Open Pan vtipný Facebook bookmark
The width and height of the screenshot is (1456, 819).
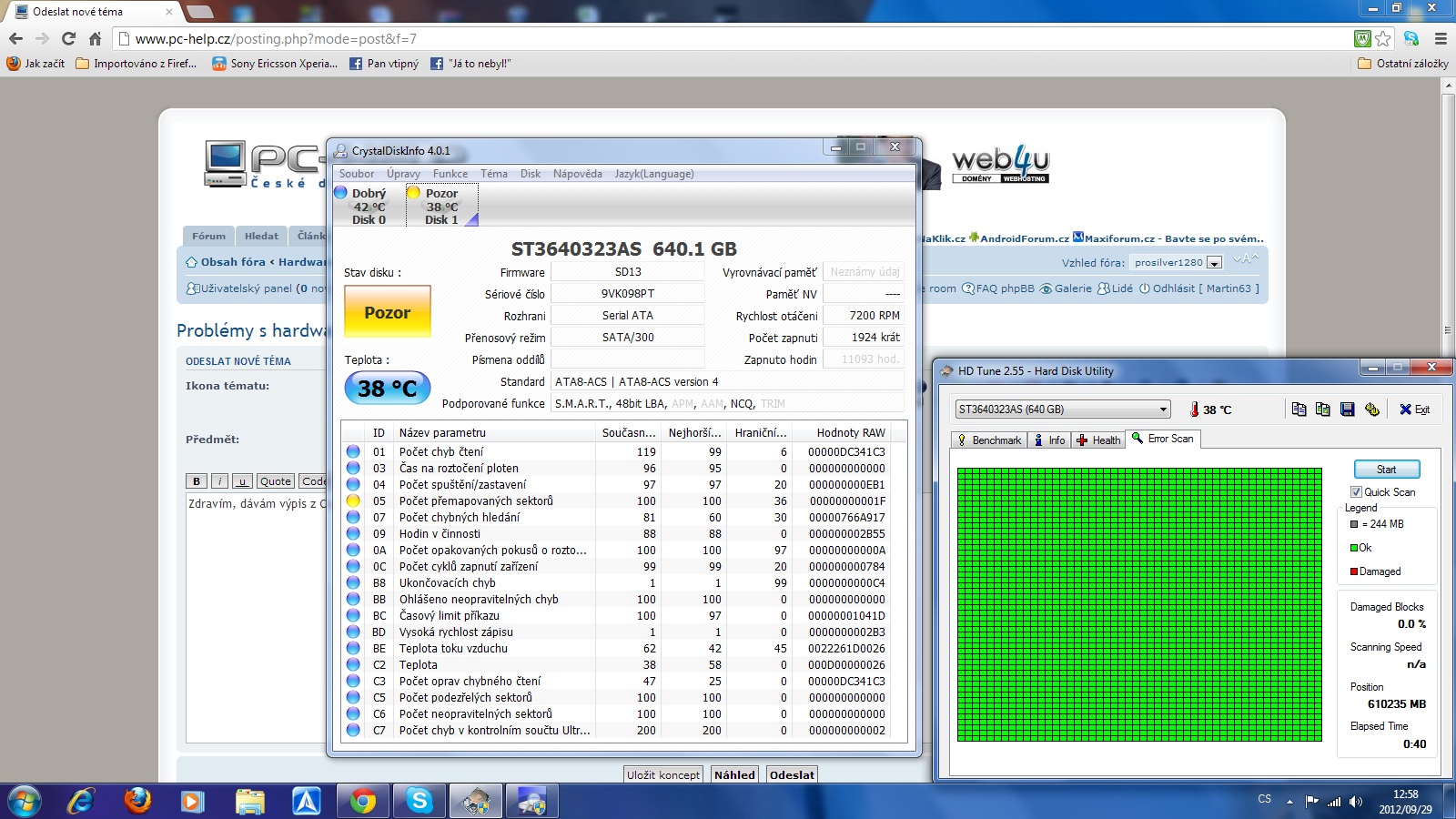click(383, 64)
